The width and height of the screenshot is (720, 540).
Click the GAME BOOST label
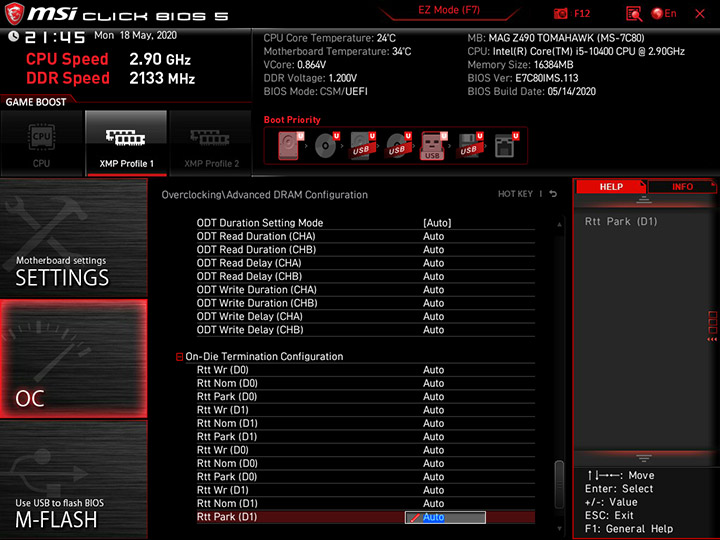point(36,102)
